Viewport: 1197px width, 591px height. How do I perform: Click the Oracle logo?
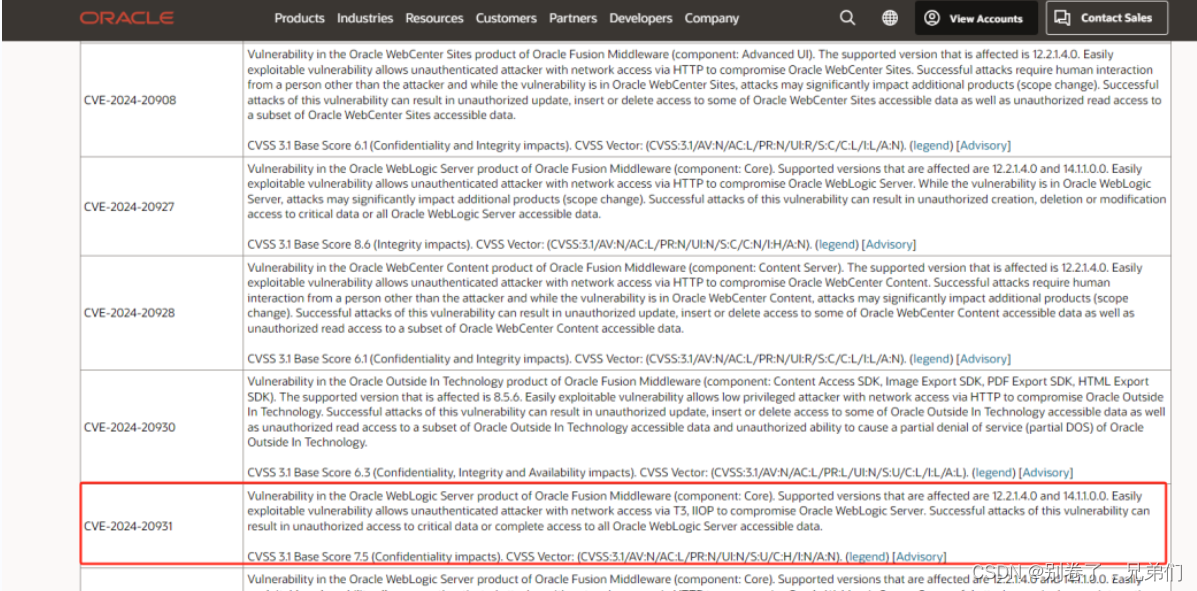127,18
